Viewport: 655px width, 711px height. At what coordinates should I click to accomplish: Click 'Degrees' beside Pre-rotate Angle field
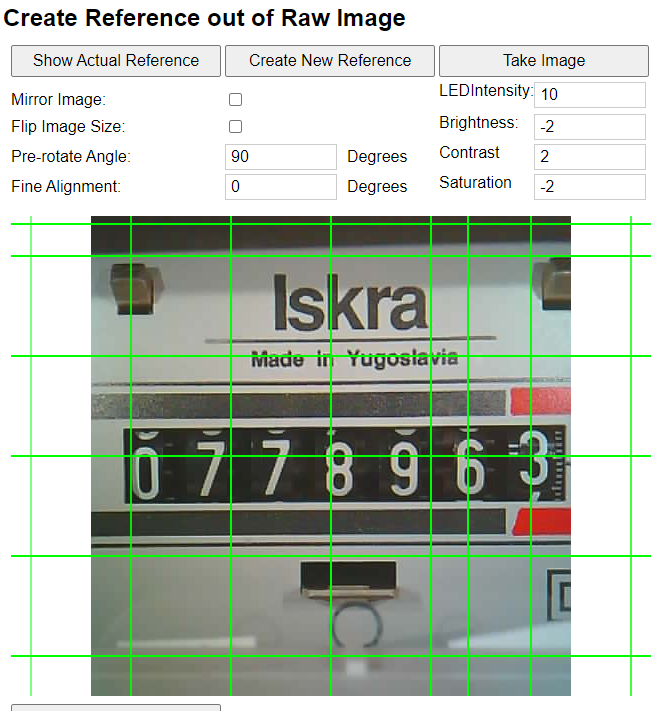coord(377,156)
